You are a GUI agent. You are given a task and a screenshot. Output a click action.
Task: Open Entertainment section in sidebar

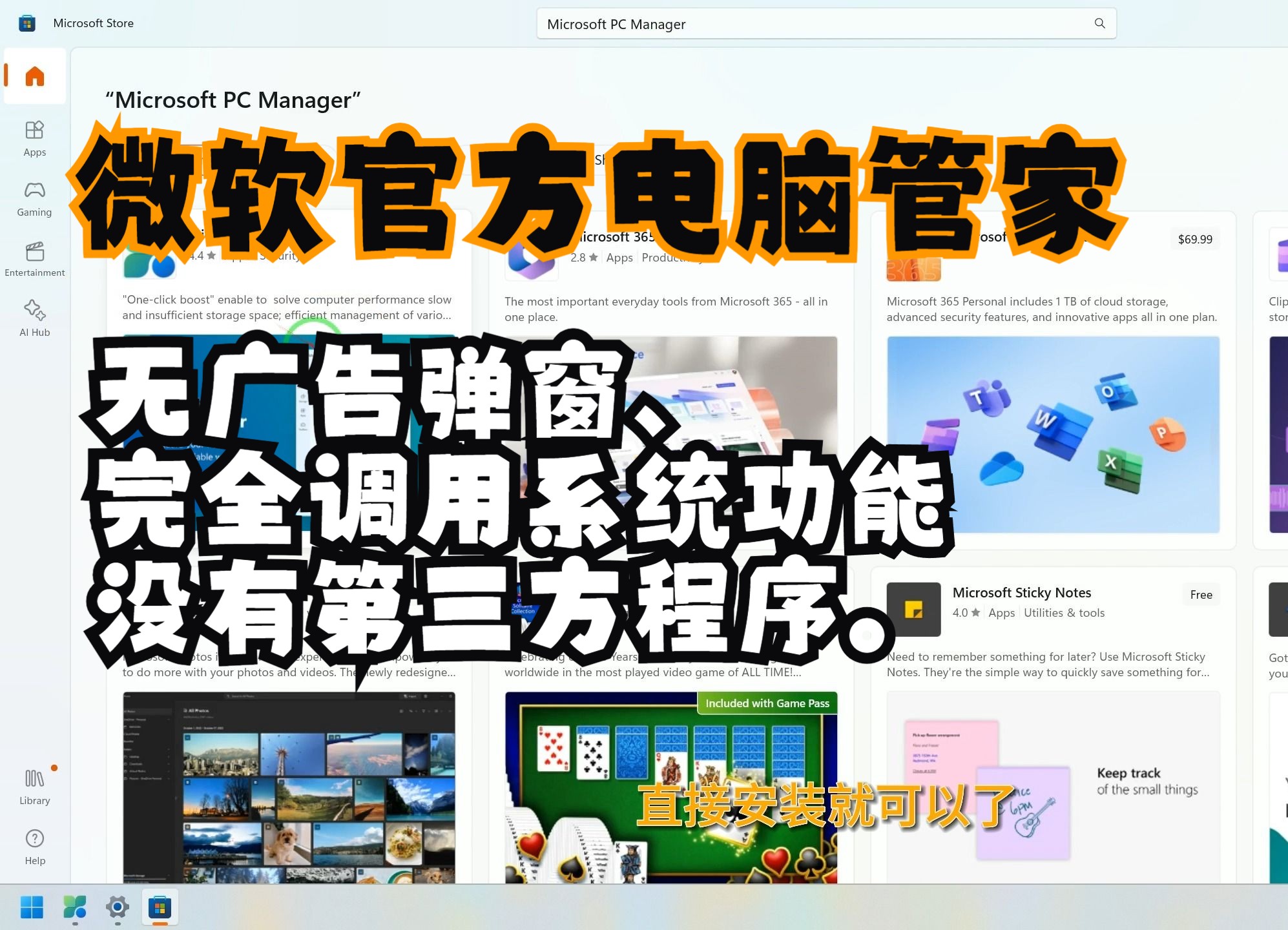[x=35, y=259]
